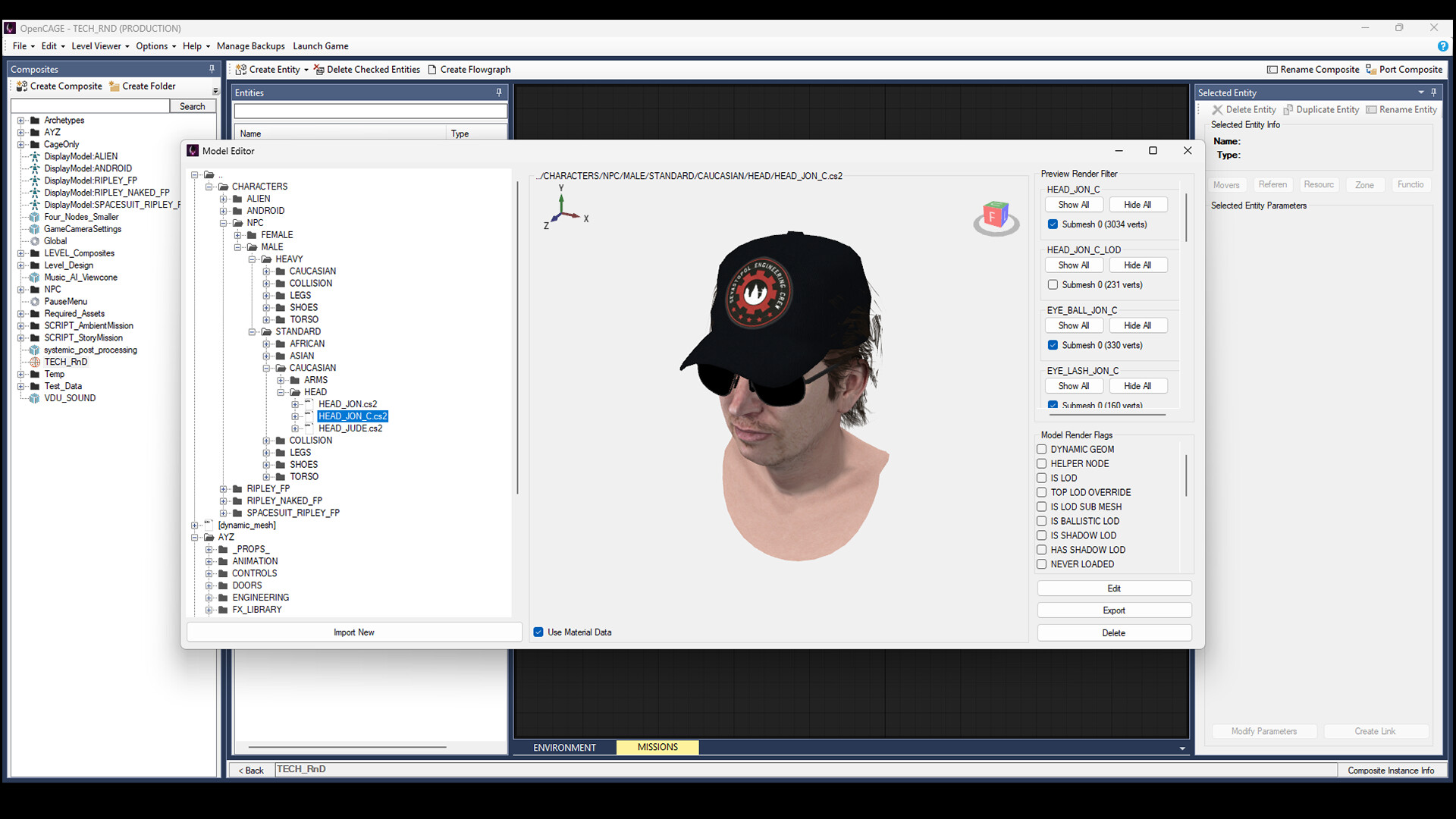Click the Create Folder icon
Image resolution: width=1456 pixels, height=819 pixels.
[x=115, y=86]
